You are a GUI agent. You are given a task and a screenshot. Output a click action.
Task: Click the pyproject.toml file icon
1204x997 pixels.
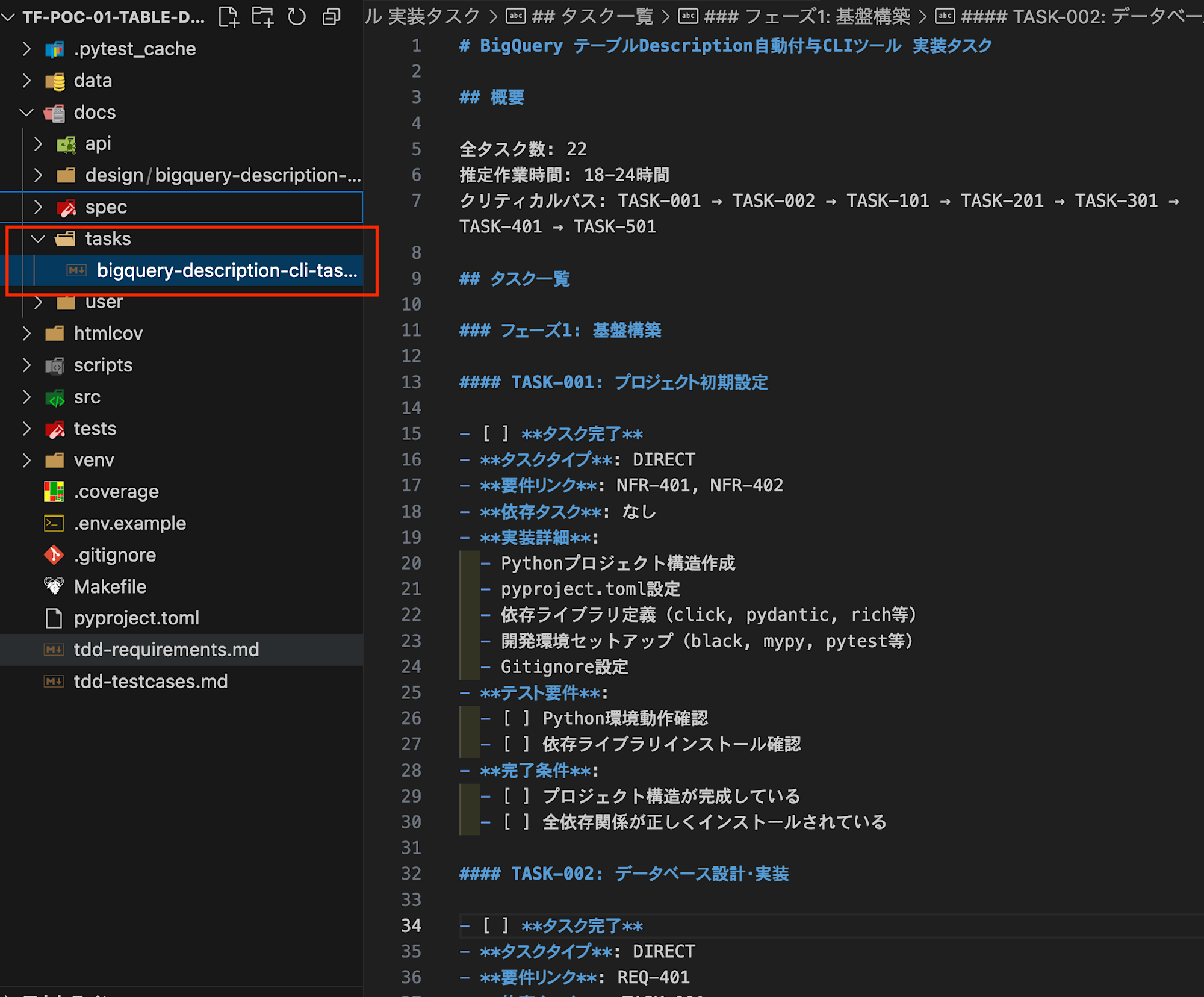[x=54, y=618]
